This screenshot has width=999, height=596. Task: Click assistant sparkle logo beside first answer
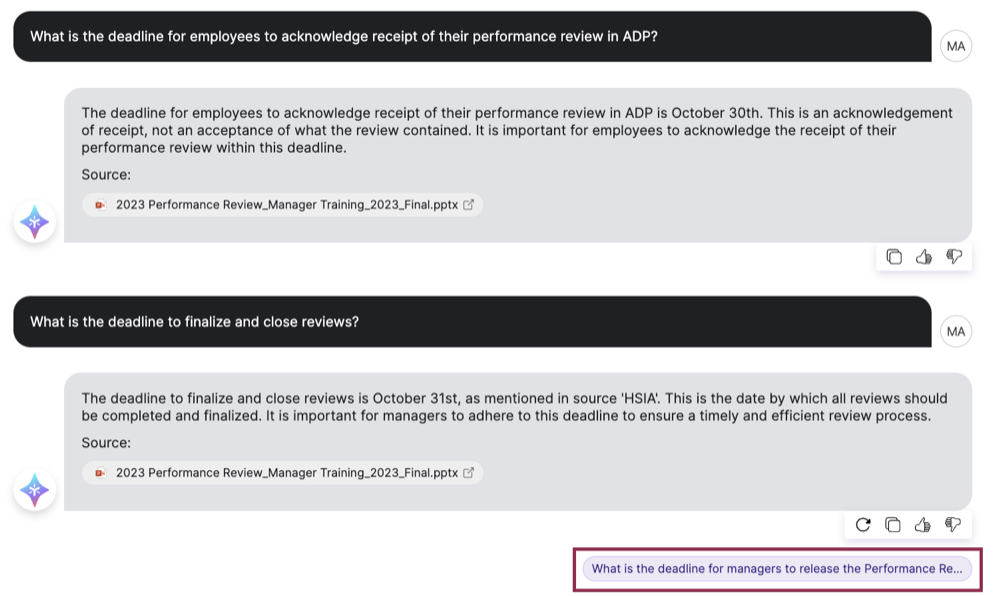(35, 222)
